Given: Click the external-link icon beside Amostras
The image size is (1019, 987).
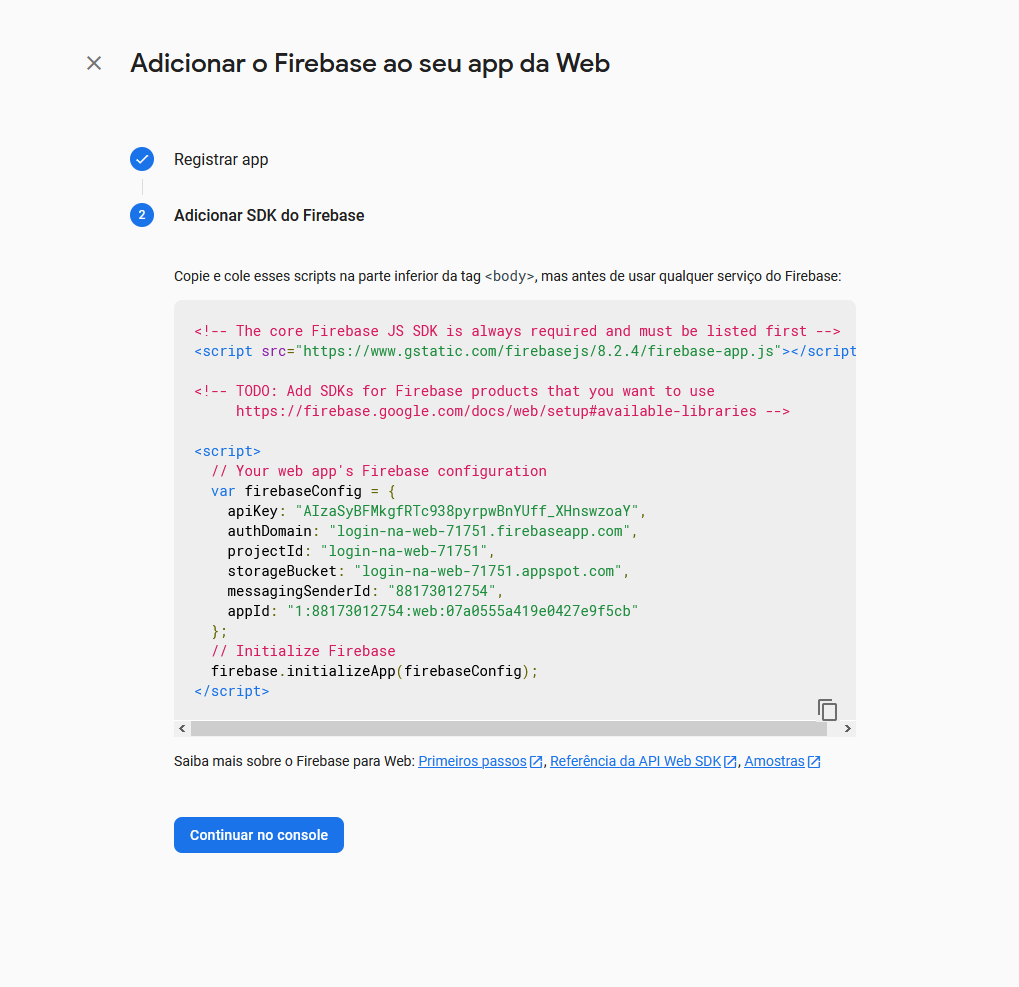Looking at the screenshot, I should point(814,762).
